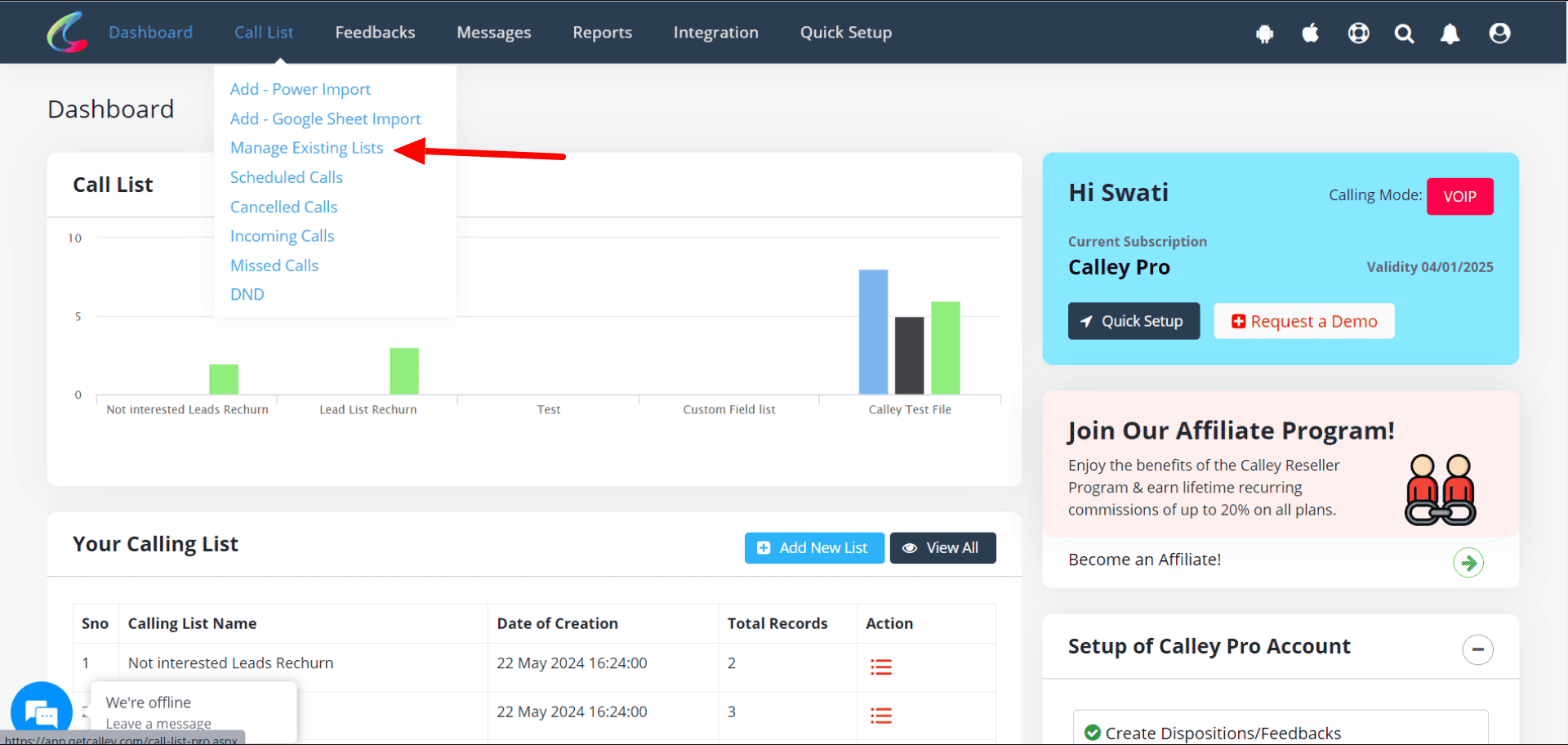Collapse the Setup of Calley Pro Account panel
The image size is (1568, 745).
[x=1478, y=649]
